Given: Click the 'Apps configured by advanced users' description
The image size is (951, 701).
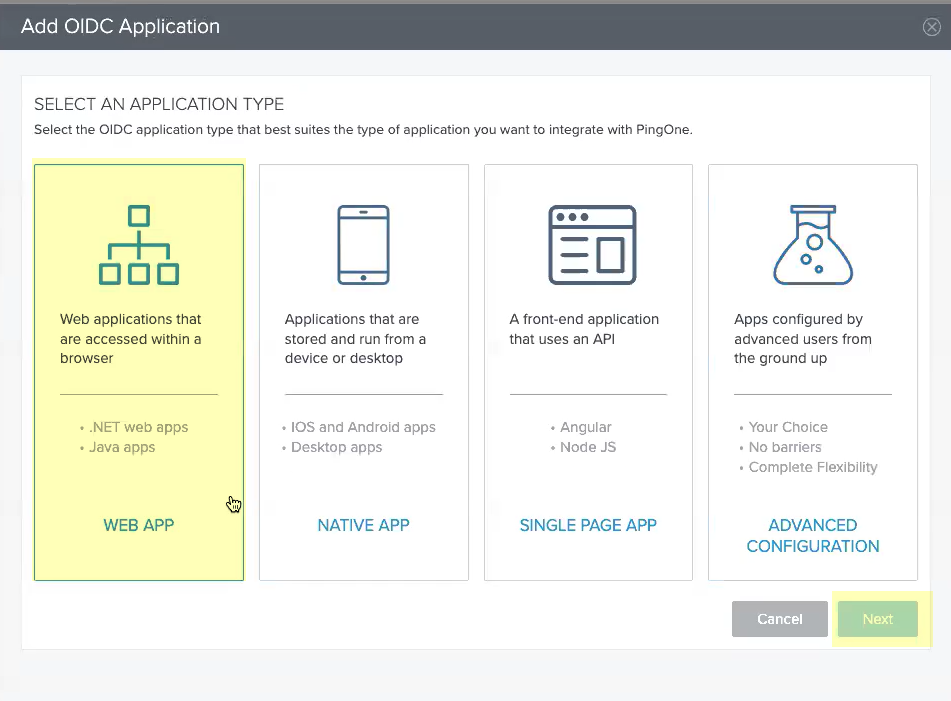Looking at the screenshot, I should click(803, 339).
